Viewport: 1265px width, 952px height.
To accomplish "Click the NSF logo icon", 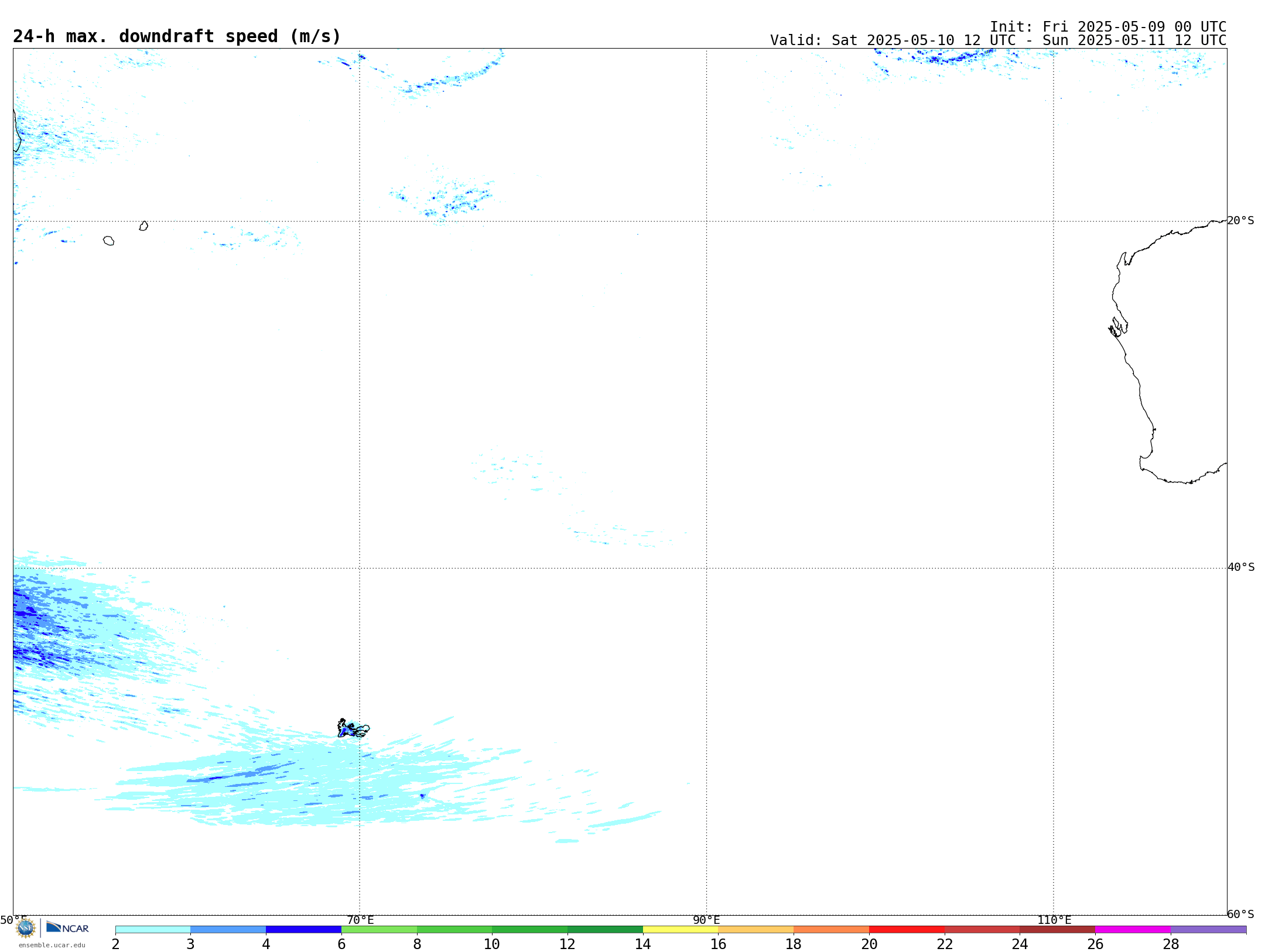I will (26, 928).
